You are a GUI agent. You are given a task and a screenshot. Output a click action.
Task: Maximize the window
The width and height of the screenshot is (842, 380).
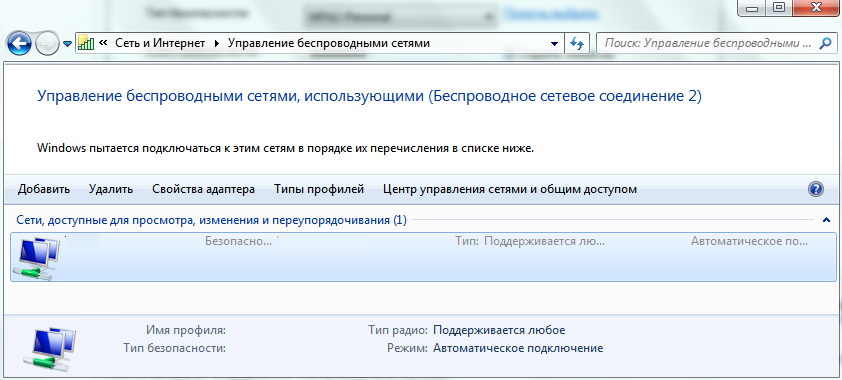click(x=778, y=7)
